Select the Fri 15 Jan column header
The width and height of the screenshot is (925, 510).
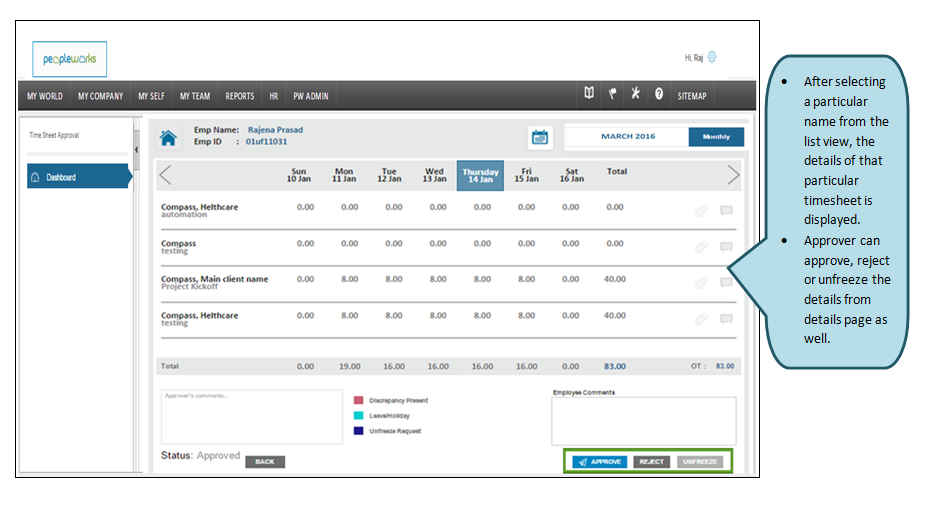coord(526,175)
